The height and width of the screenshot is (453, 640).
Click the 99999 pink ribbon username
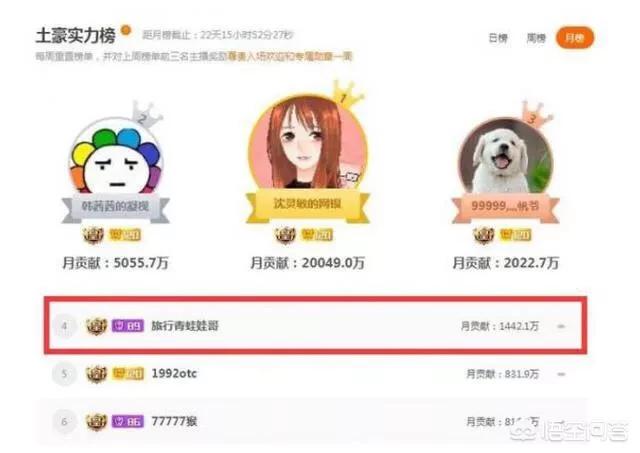(505, 206)
